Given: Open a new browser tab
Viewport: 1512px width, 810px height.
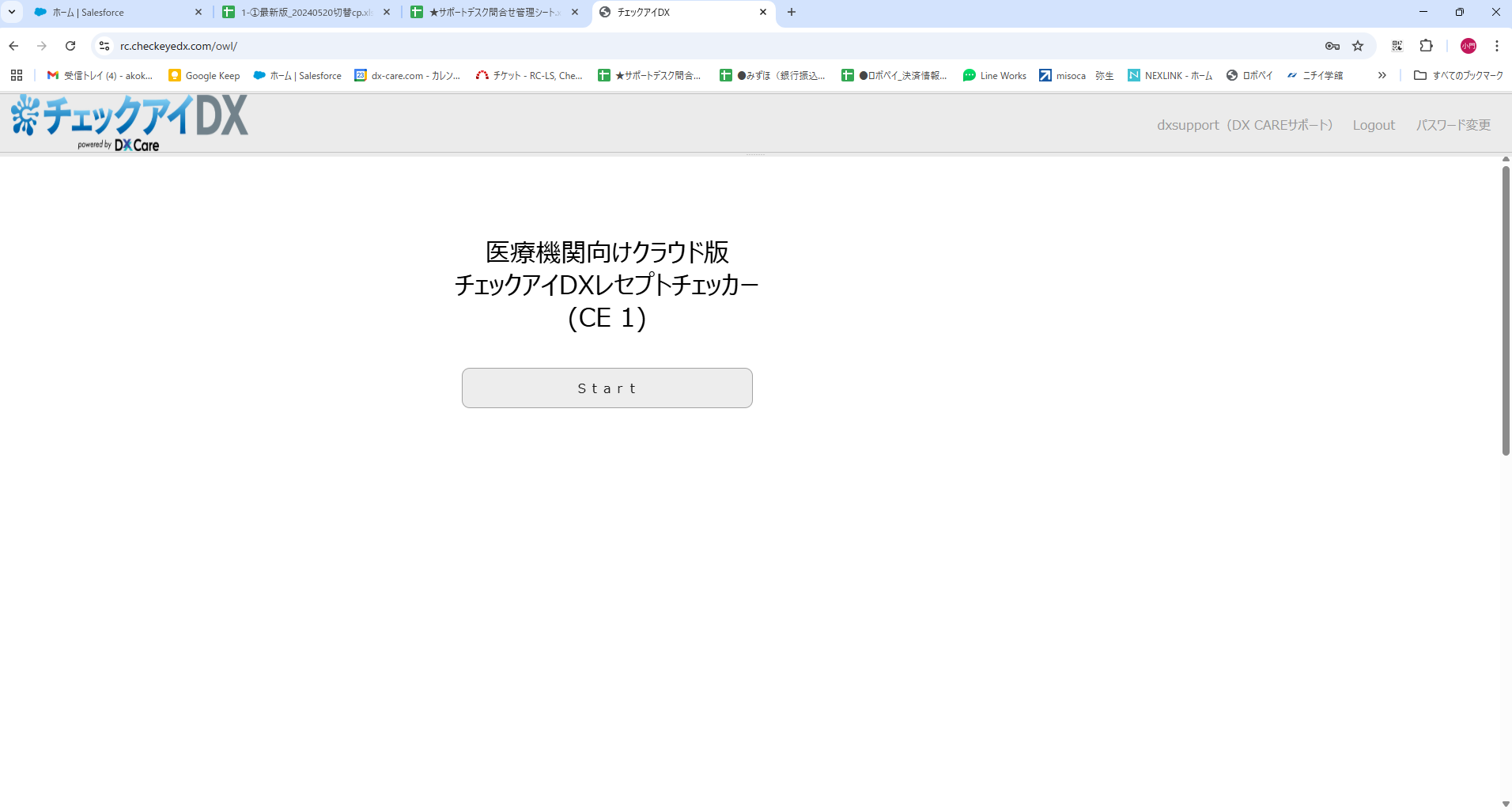Looking at the screenshot, I should point(792,13).
